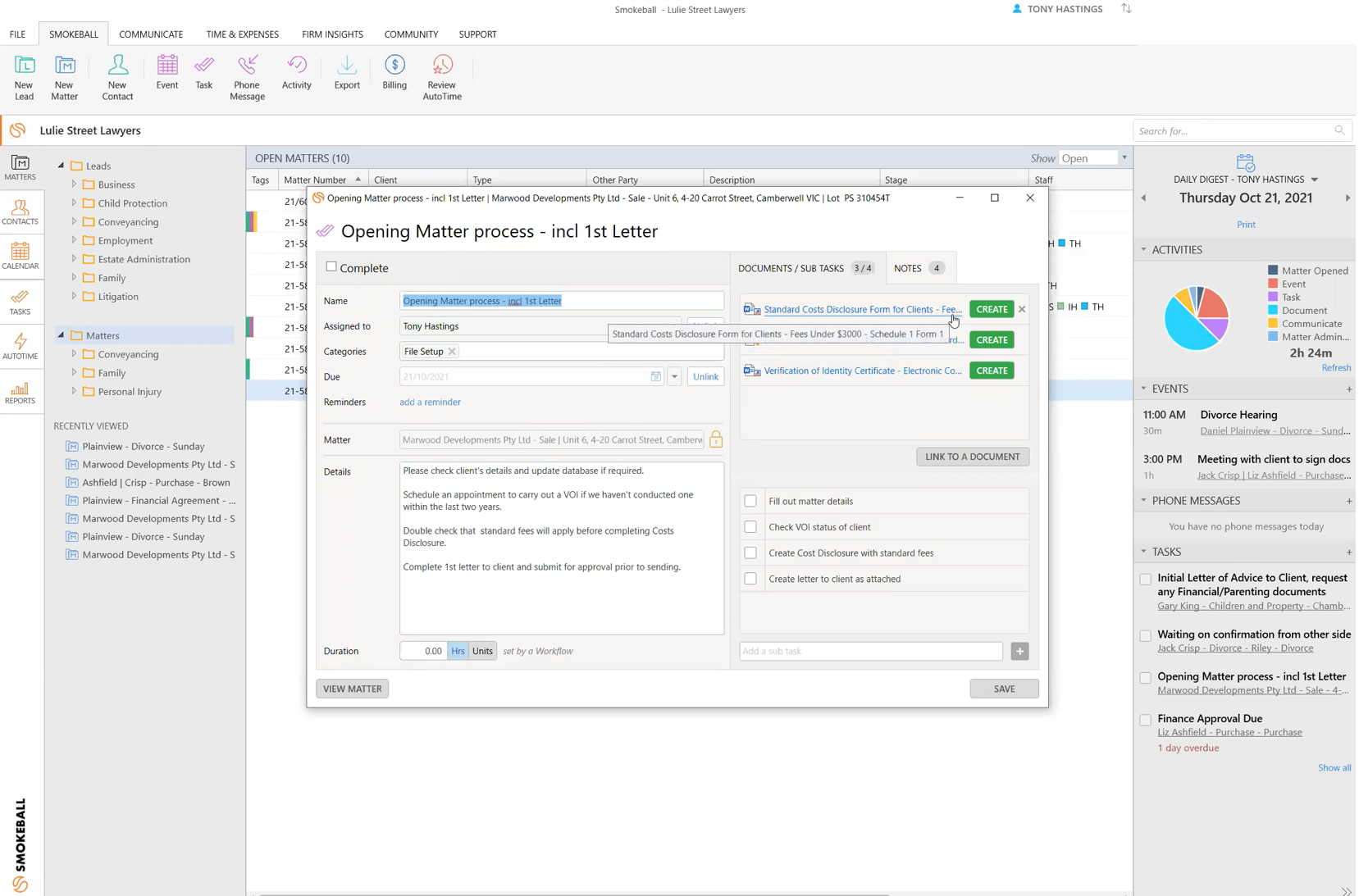This screenshot has height=896, width=1359.
Task: Click the New Lead ribbon icon
Action: coord(24,78)
